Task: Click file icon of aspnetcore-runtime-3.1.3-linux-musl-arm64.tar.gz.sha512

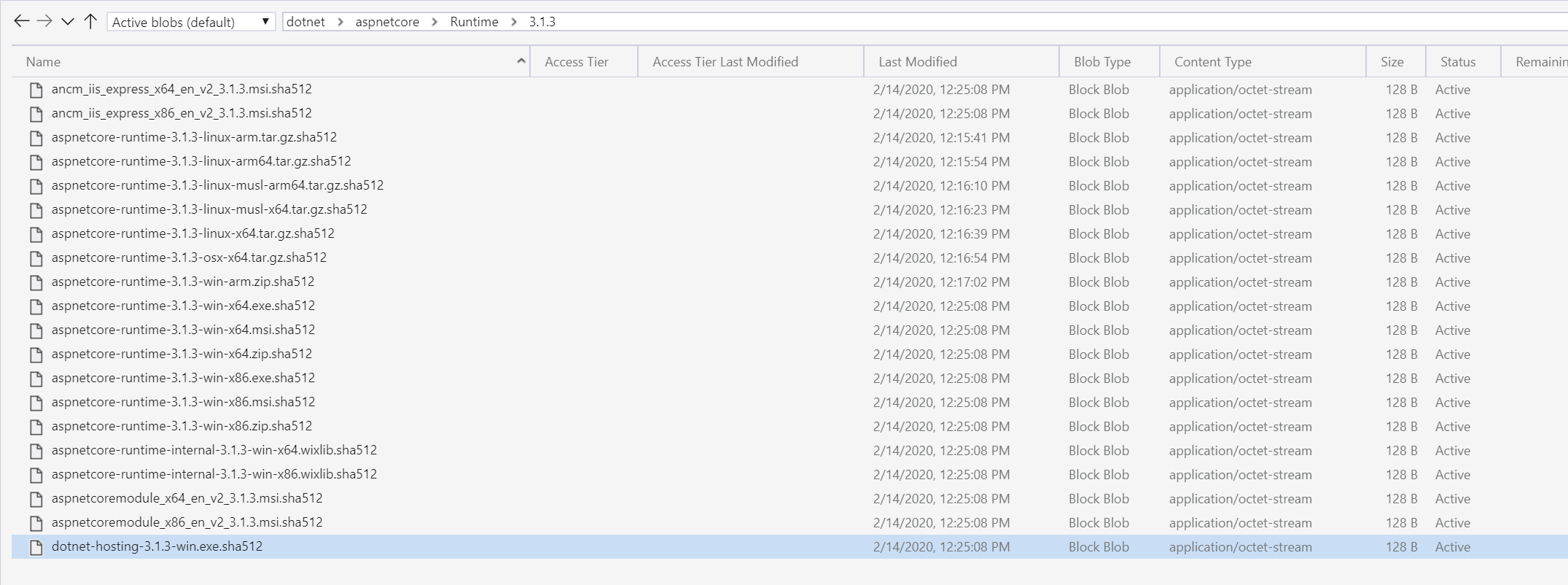Action: tap(36, 186)
